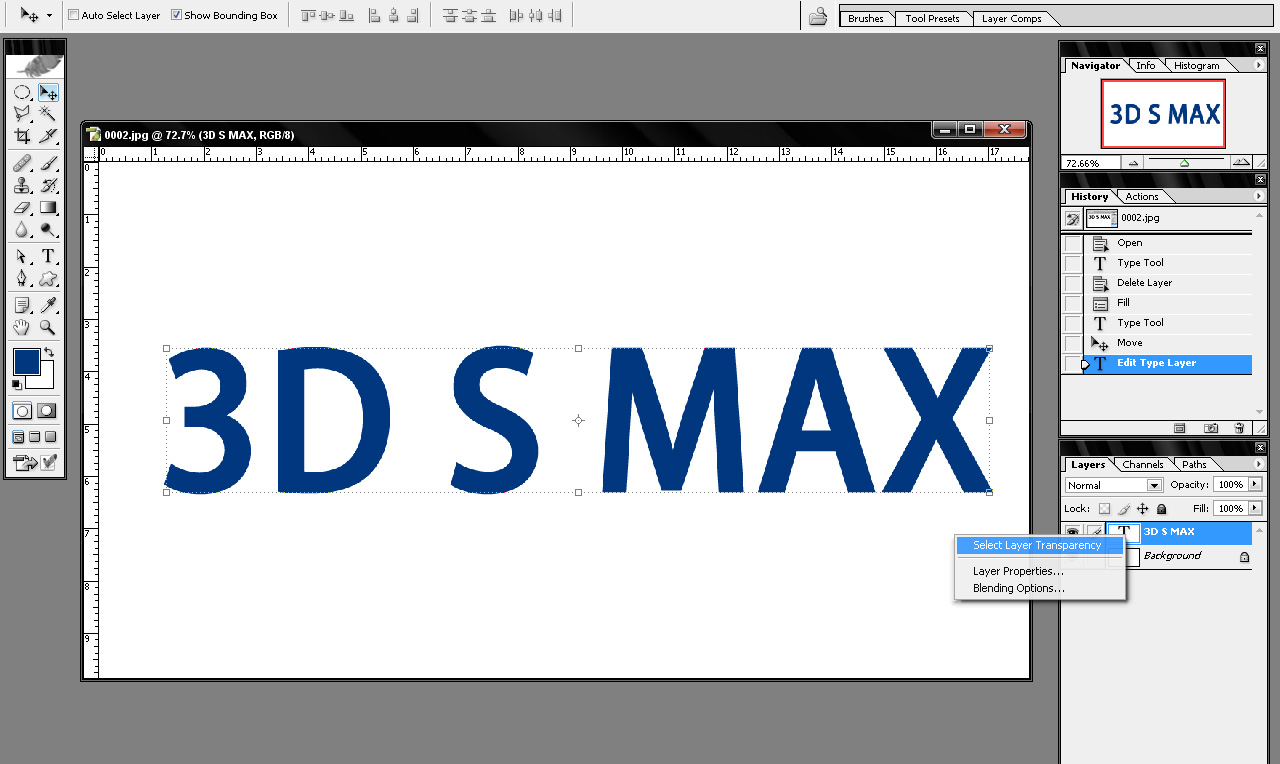Select the Clone Stamp tool
The height and width of the screenshot is (764, 1280).
click(x=22, y=185)
